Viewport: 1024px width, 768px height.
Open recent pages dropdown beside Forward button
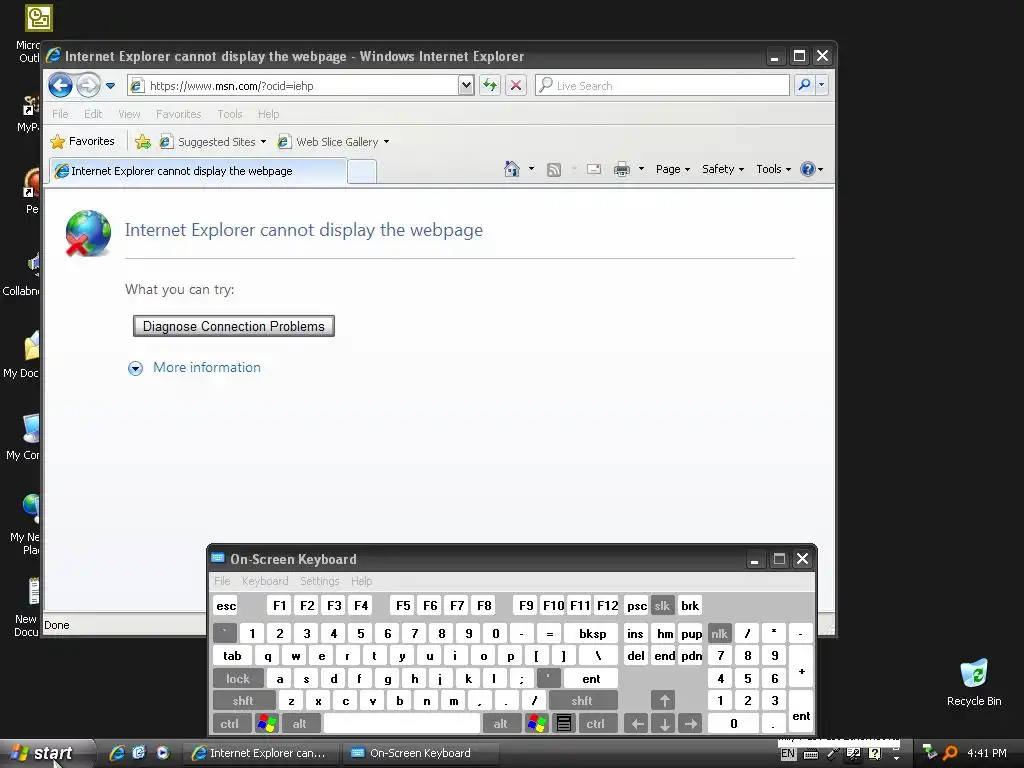[x=110, y=86]
